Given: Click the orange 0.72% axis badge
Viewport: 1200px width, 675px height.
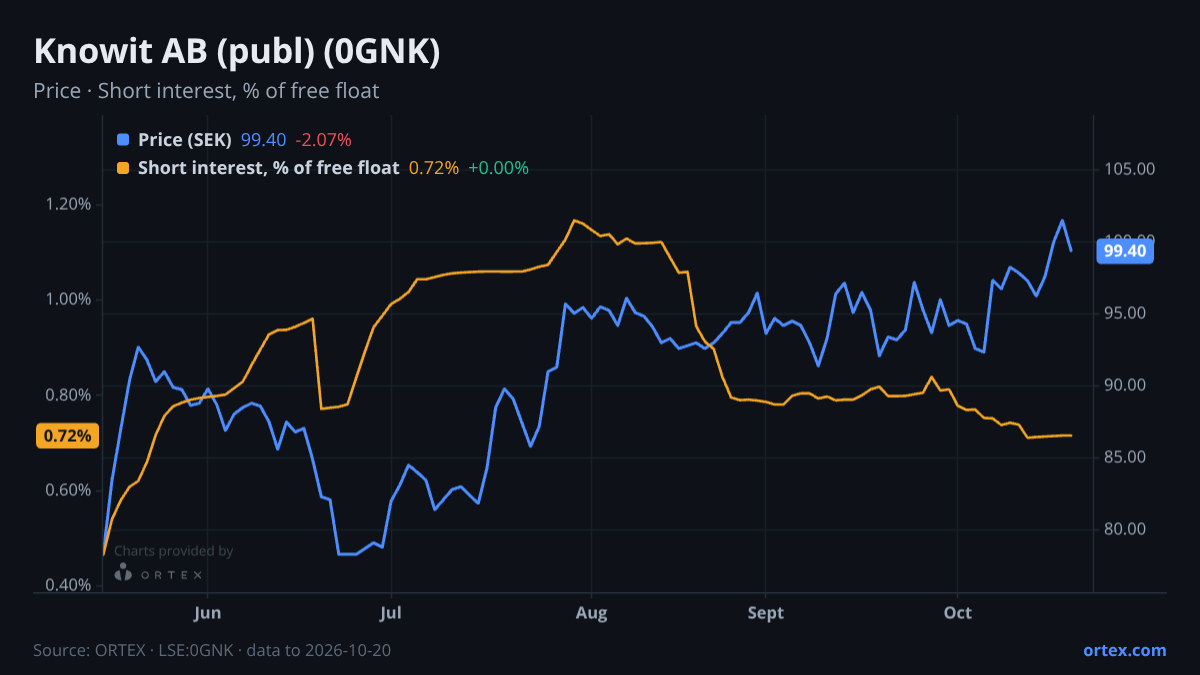Looking at the screenshot, I should (x=68, y=436).
